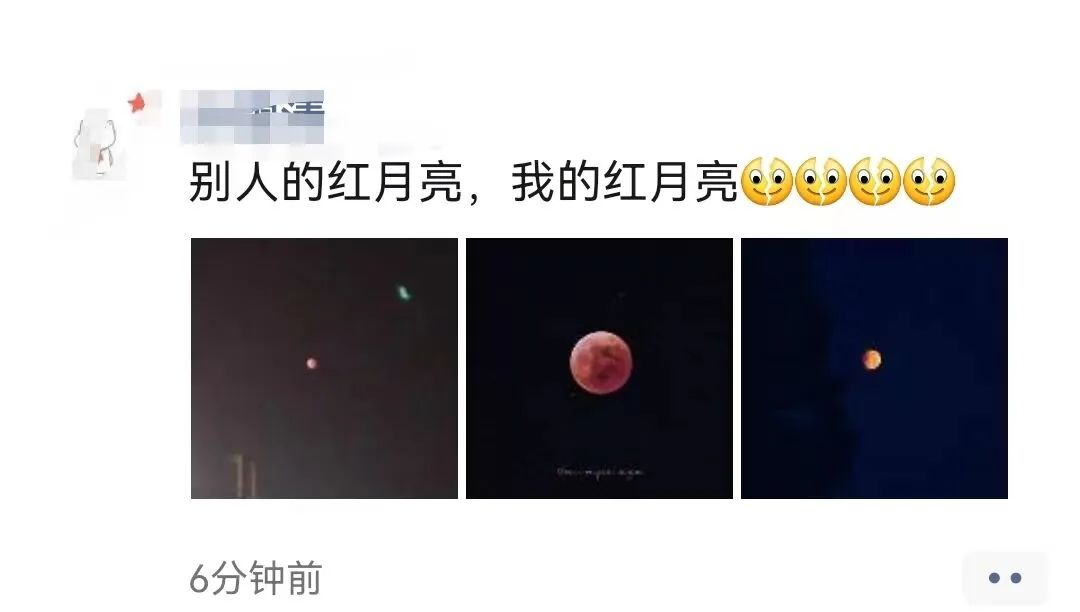Image resolution: width=1080 pixels, height=612 pixels.
Task: Click the text 我的红月亮
Action: tap(624, 182)
